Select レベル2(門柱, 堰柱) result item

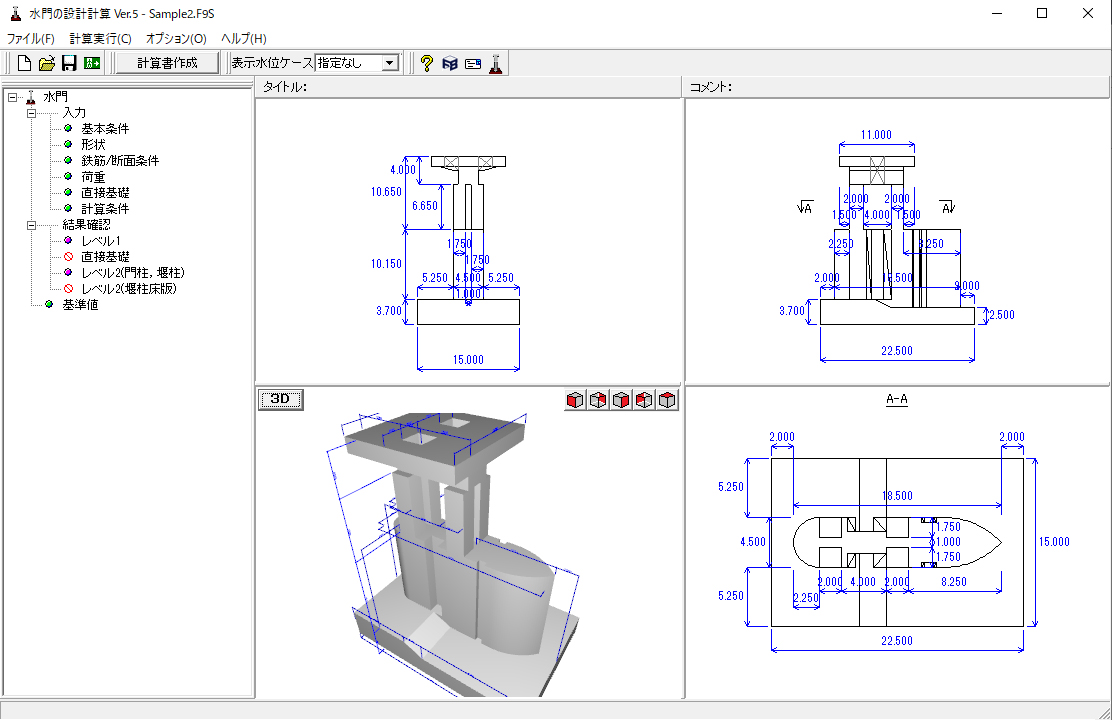133,273
